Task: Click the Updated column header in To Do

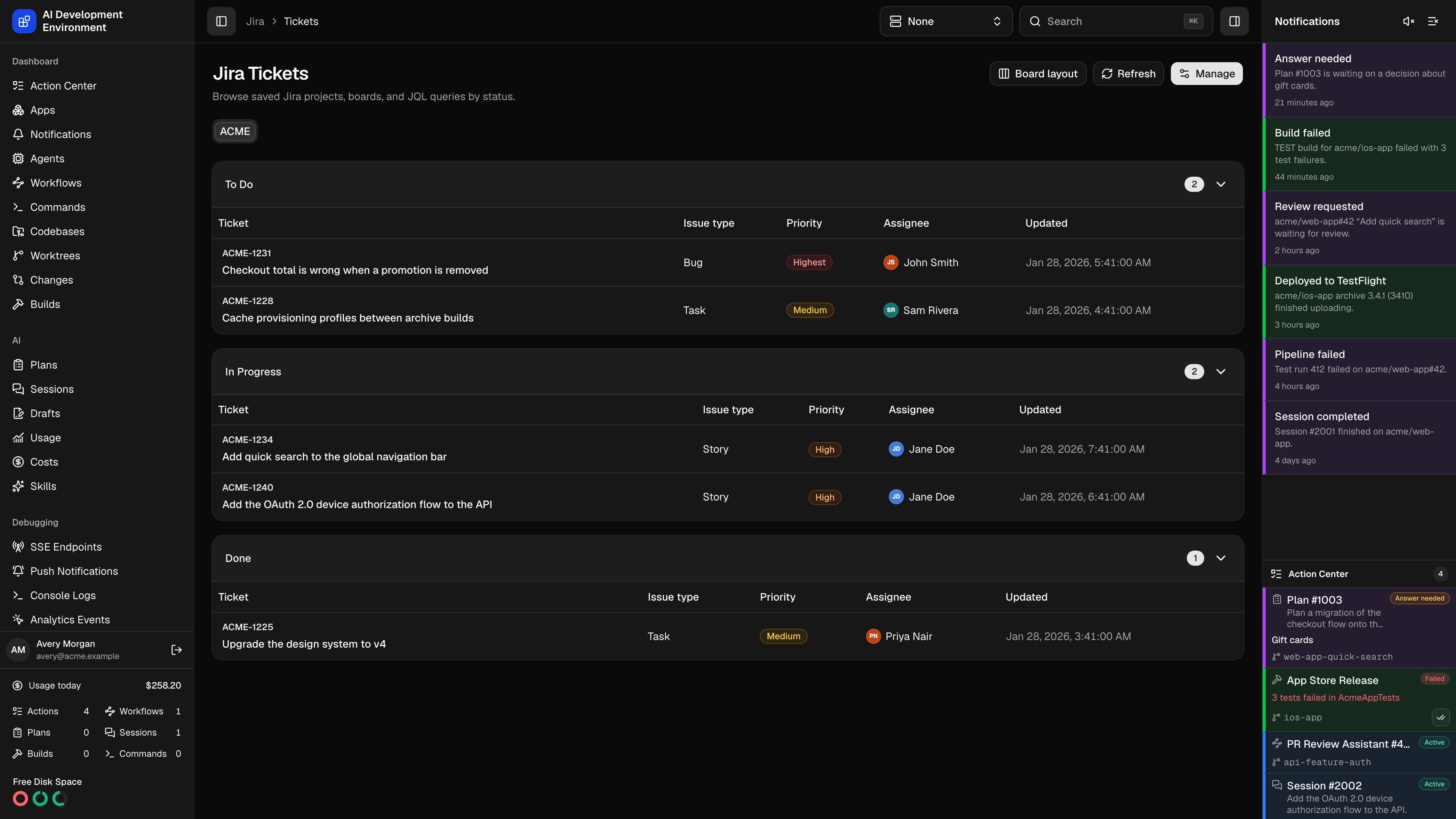Action: pyautogui.click(x=1046, y=223)
